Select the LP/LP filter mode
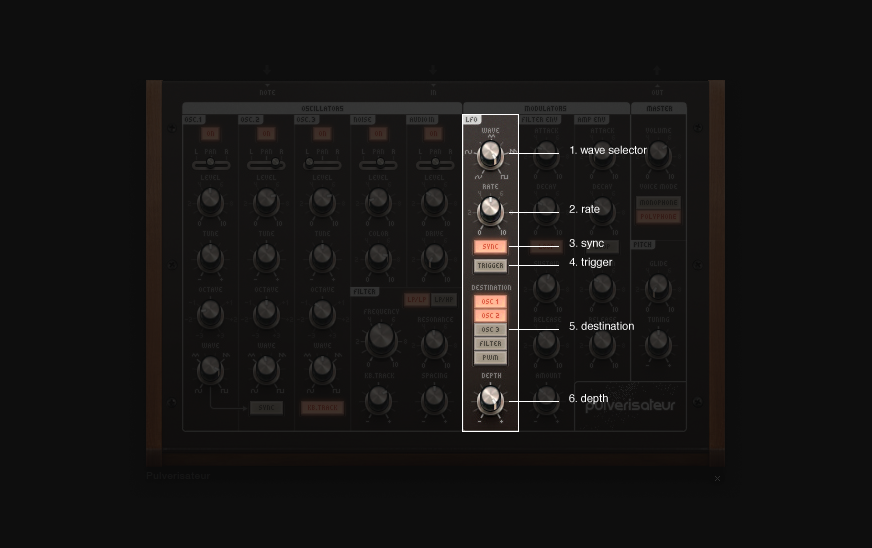Image resolution: width=872 pixels, height=548 pixels. pos(417,300)
